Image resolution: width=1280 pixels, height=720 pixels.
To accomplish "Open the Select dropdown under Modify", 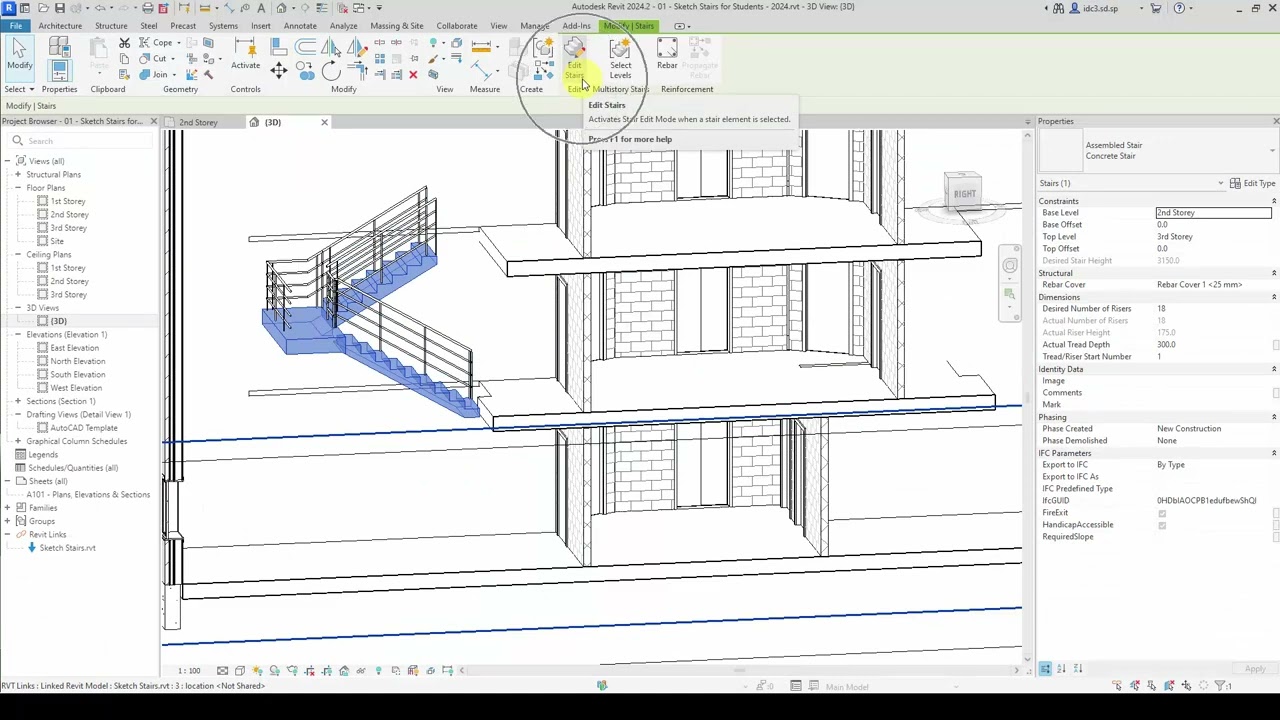I will pyautogui.click(x=19, y=89).
